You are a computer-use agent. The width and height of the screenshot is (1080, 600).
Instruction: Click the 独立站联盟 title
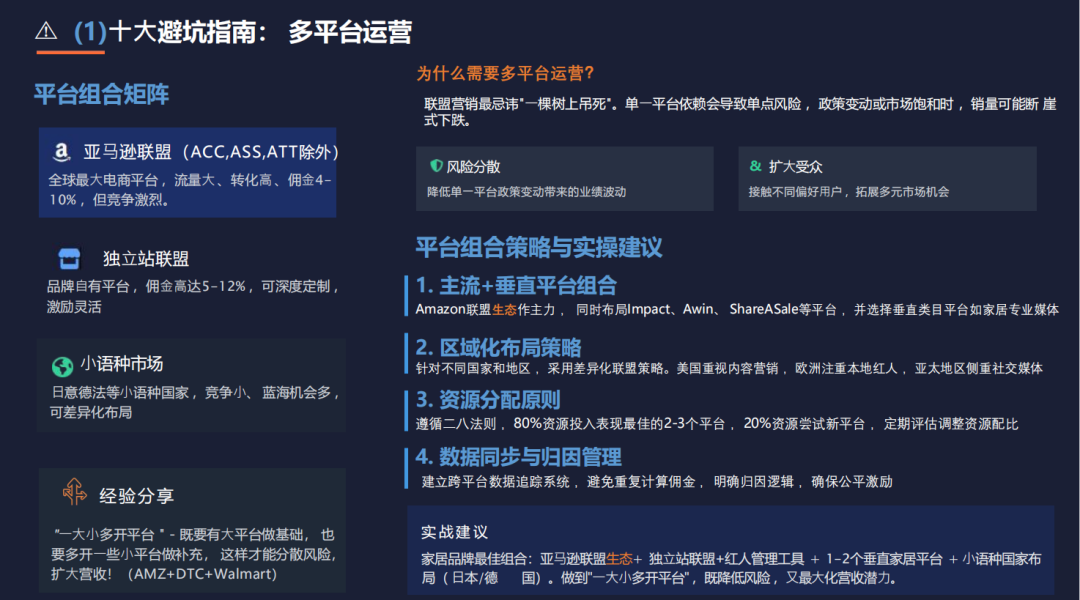[146, 258]
